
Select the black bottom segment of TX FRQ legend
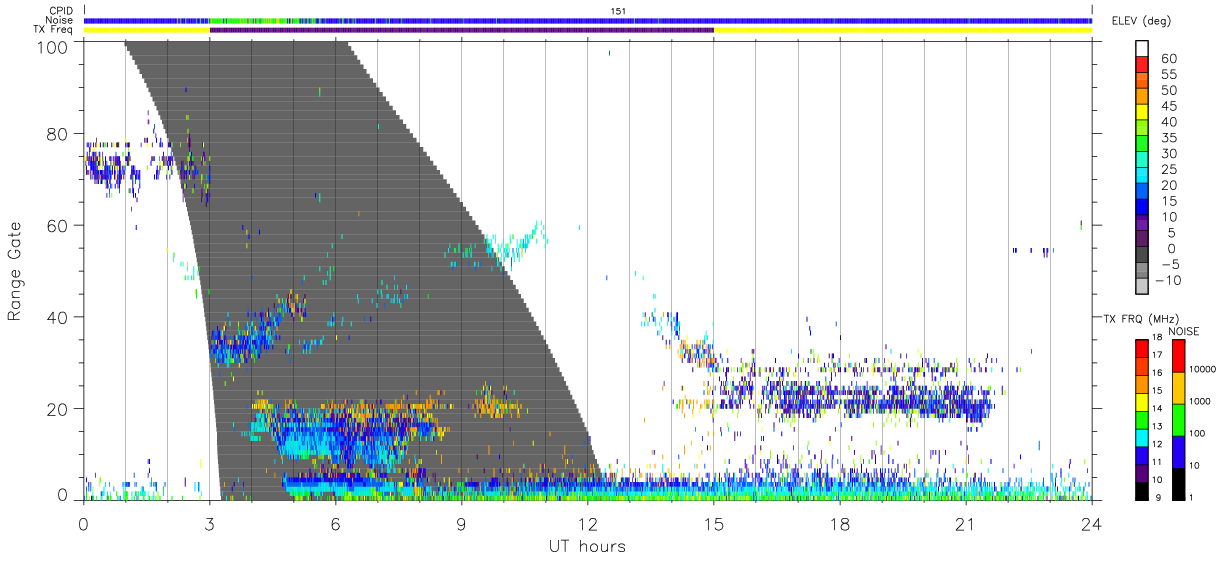point(1141,489)
